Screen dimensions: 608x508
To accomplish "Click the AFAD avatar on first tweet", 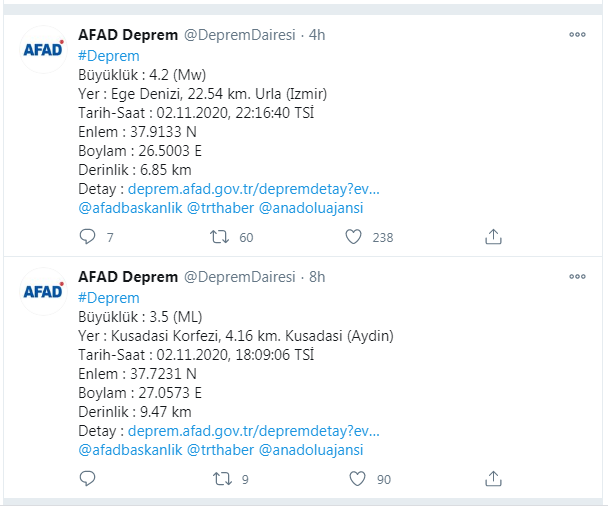I will point(44,50).
